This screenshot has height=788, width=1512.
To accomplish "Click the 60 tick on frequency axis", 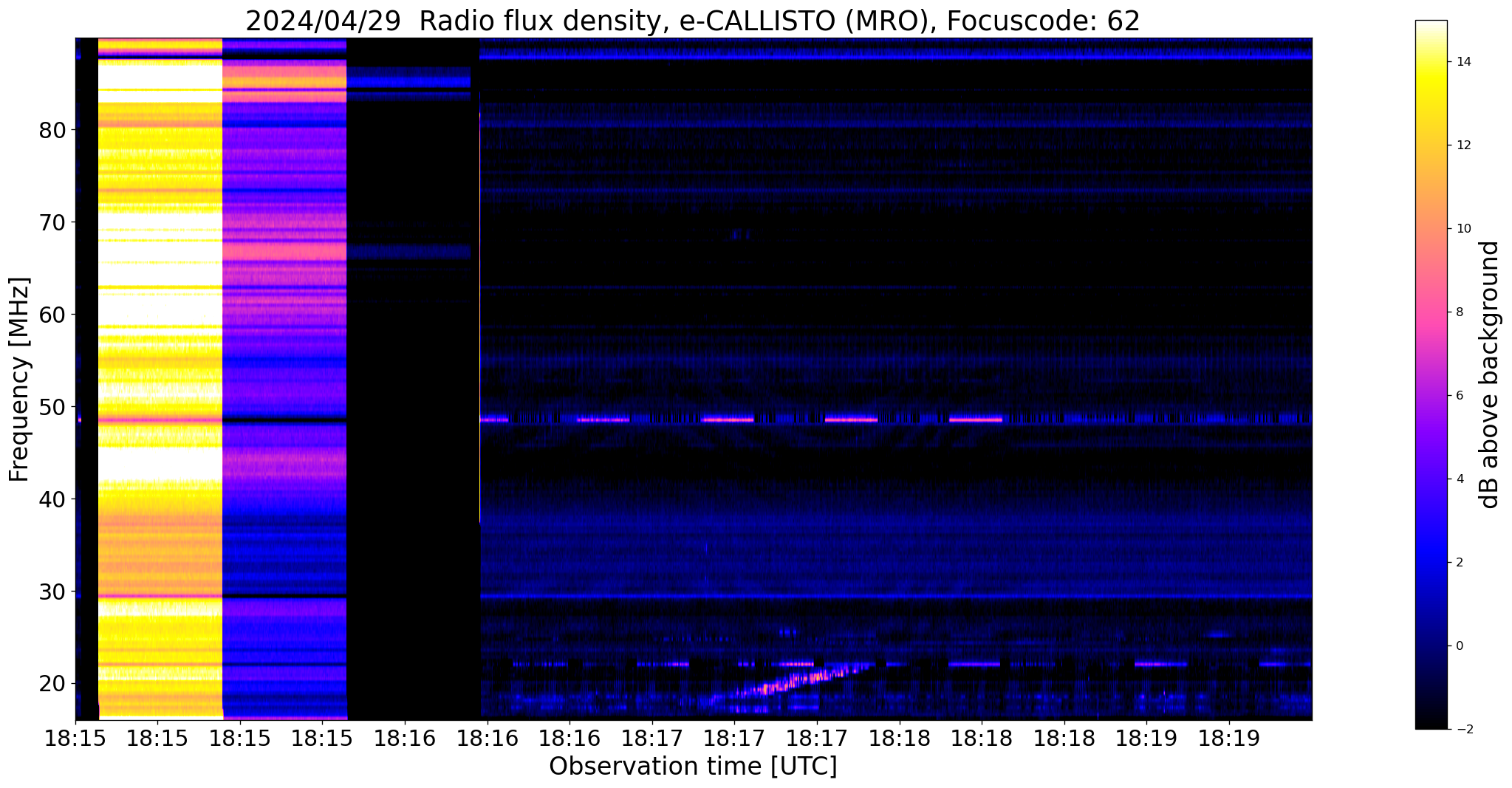I will click(52, 315).
